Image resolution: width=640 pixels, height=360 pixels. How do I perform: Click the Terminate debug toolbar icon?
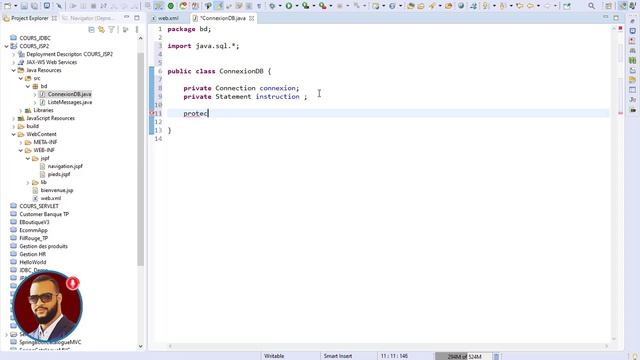tap(93, 6)
